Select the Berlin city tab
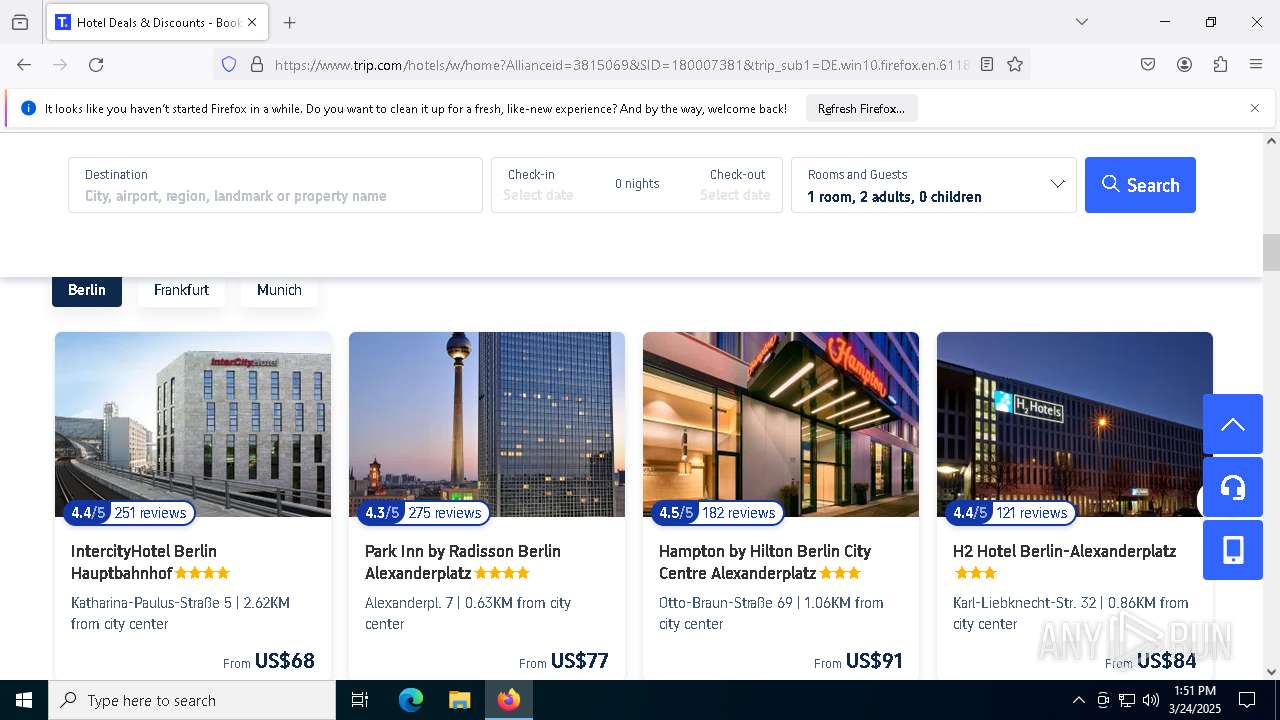 (x=87, y=290)
